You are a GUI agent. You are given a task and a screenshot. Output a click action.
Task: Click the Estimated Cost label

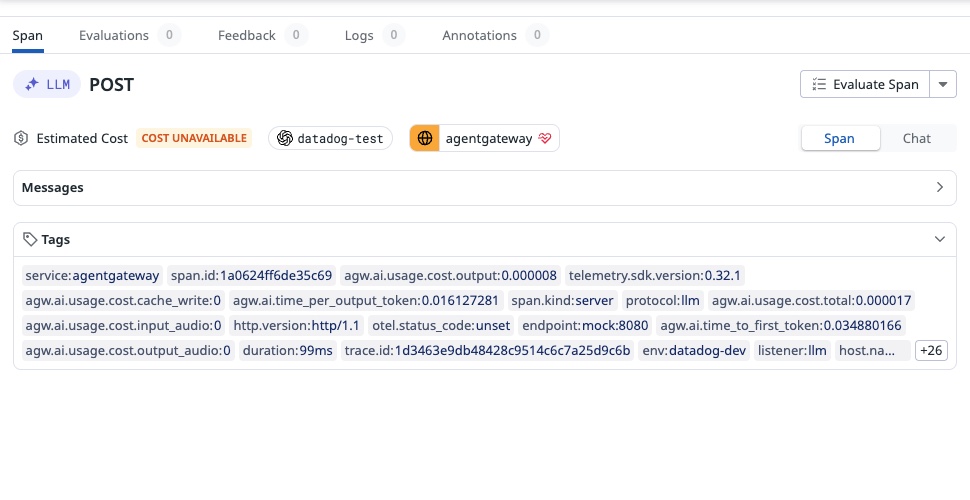coord(82,138)
